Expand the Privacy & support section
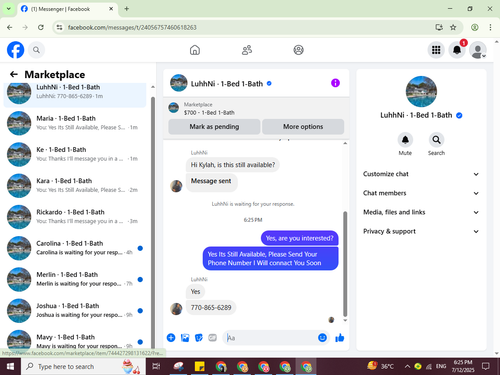Image resolution: width=500 pixels, height=375 pixels. (421, 231)
